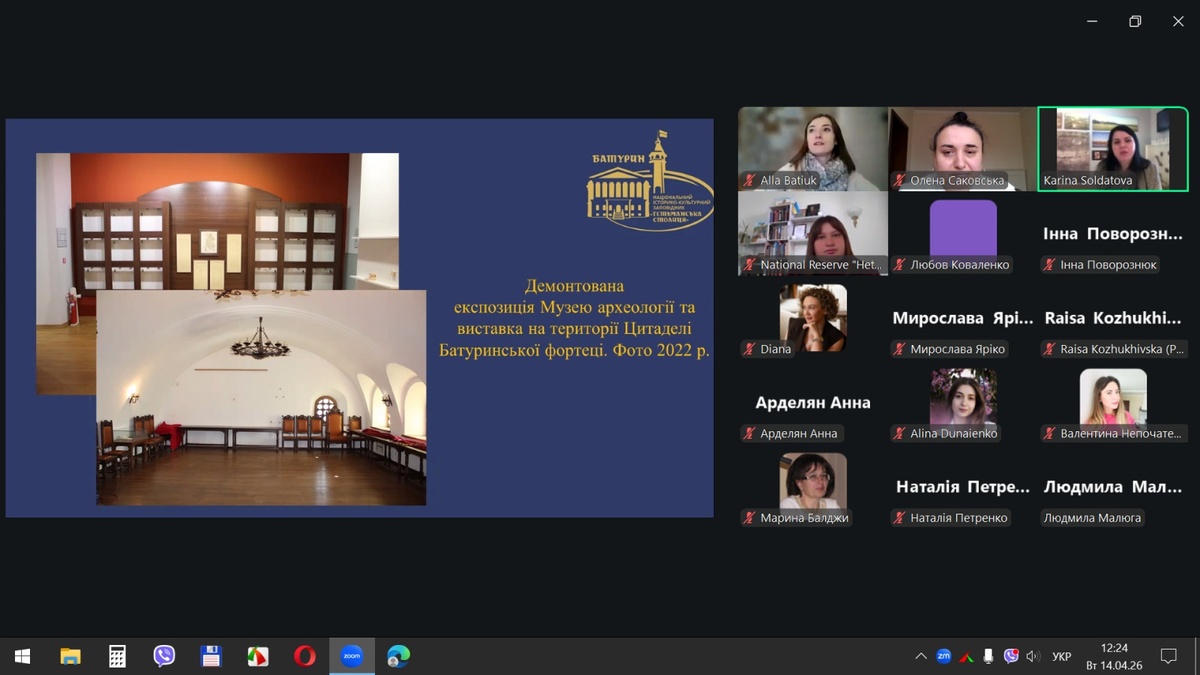Click muted mic icon beside Олена Саковська
This screenshot has height=675, width=1200.
899,181
